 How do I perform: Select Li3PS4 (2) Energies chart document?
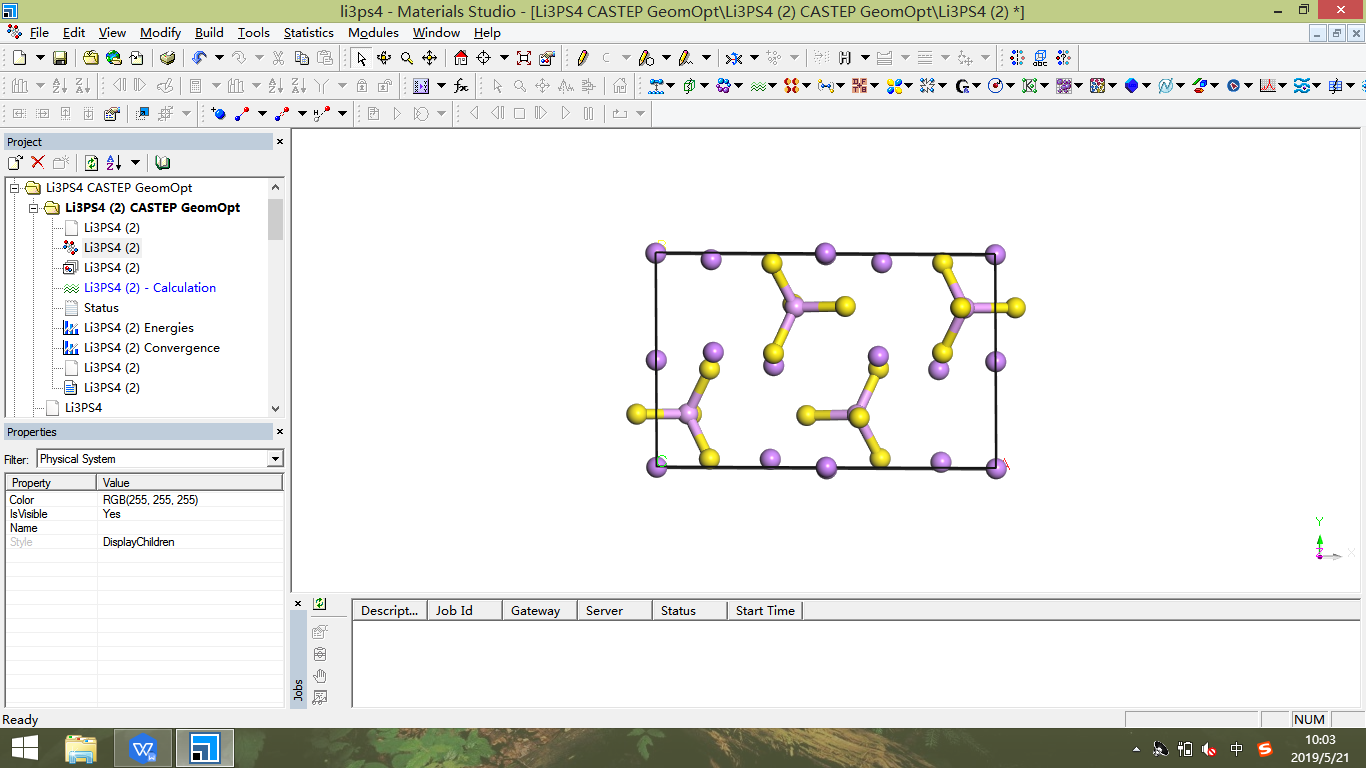(x=138, y=328)
